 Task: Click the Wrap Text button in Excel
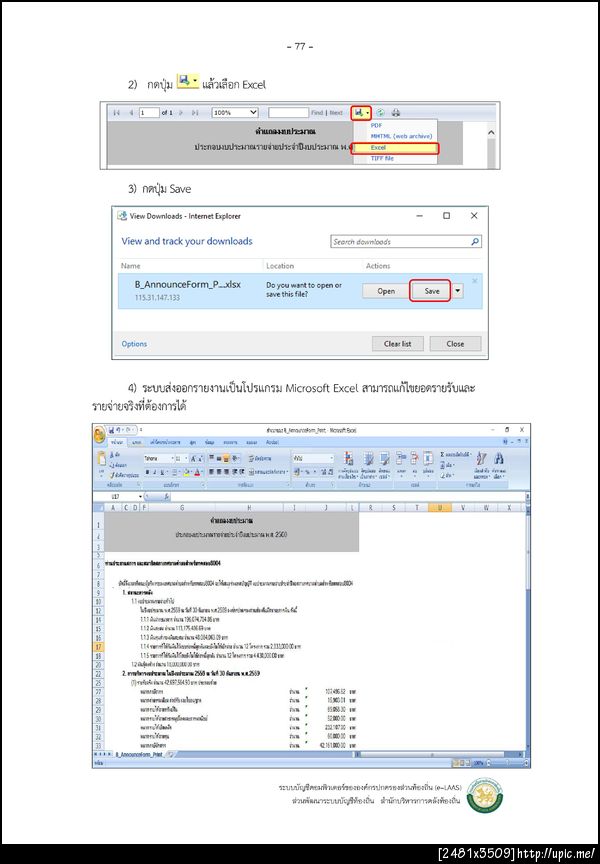pyautogui.click(x=259, y=458)
